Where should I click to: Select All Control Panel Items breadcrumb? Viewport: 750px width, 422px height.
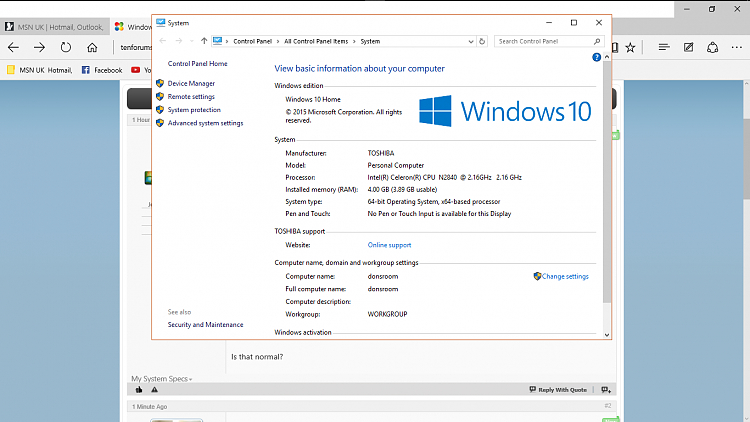click(316, 42)
